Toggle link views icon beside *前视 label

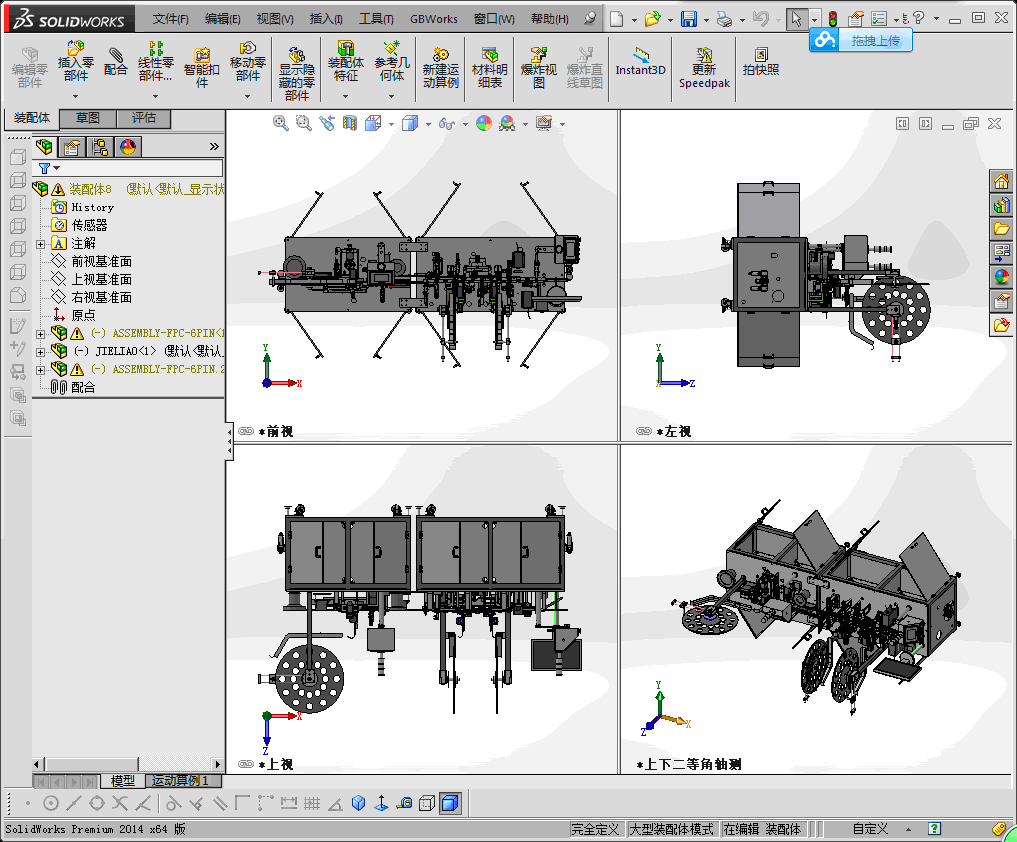pyautogui.click(x=246, y=431)
